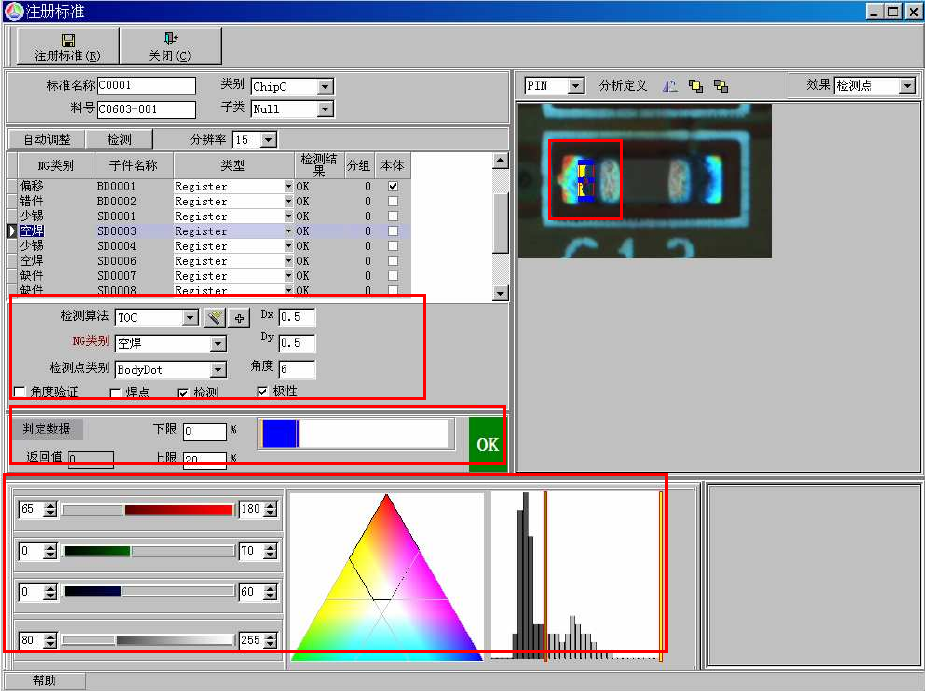Viewport: 925px width, 691px height.
Task: Click the NG类别 column header
Action: pyautogui.click(x=56, y=166)
